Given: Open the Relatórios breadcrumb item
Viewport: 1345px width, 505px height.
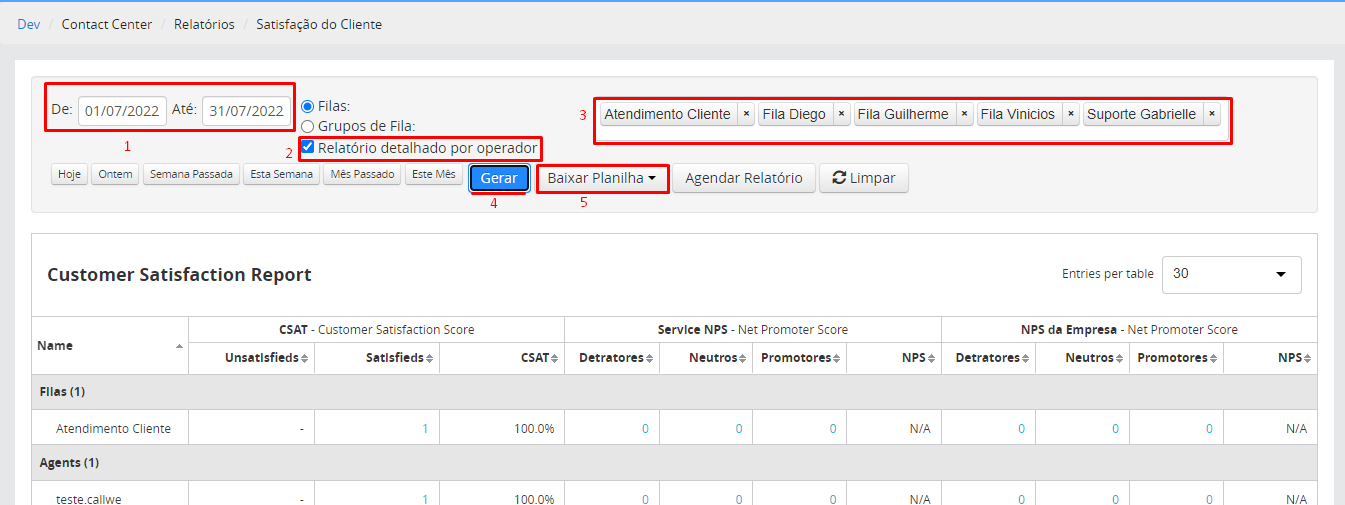Looking at the screenshot, I should point(204,24).
